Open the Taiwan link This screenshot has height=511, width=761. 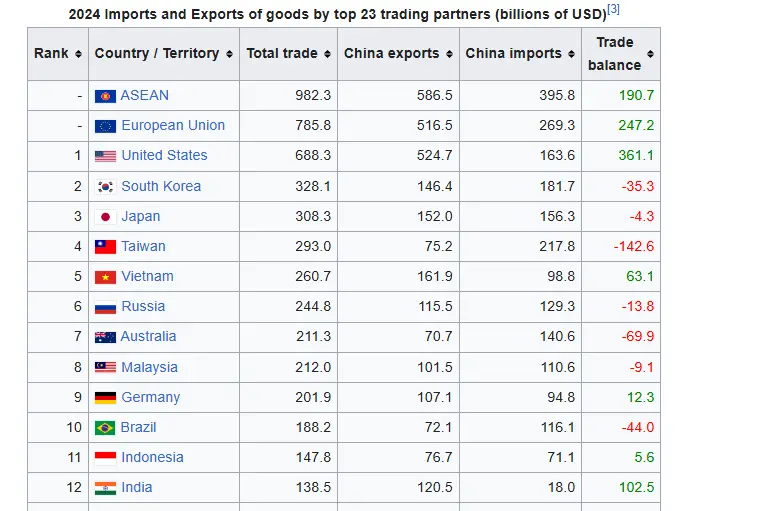click(143, 246)
